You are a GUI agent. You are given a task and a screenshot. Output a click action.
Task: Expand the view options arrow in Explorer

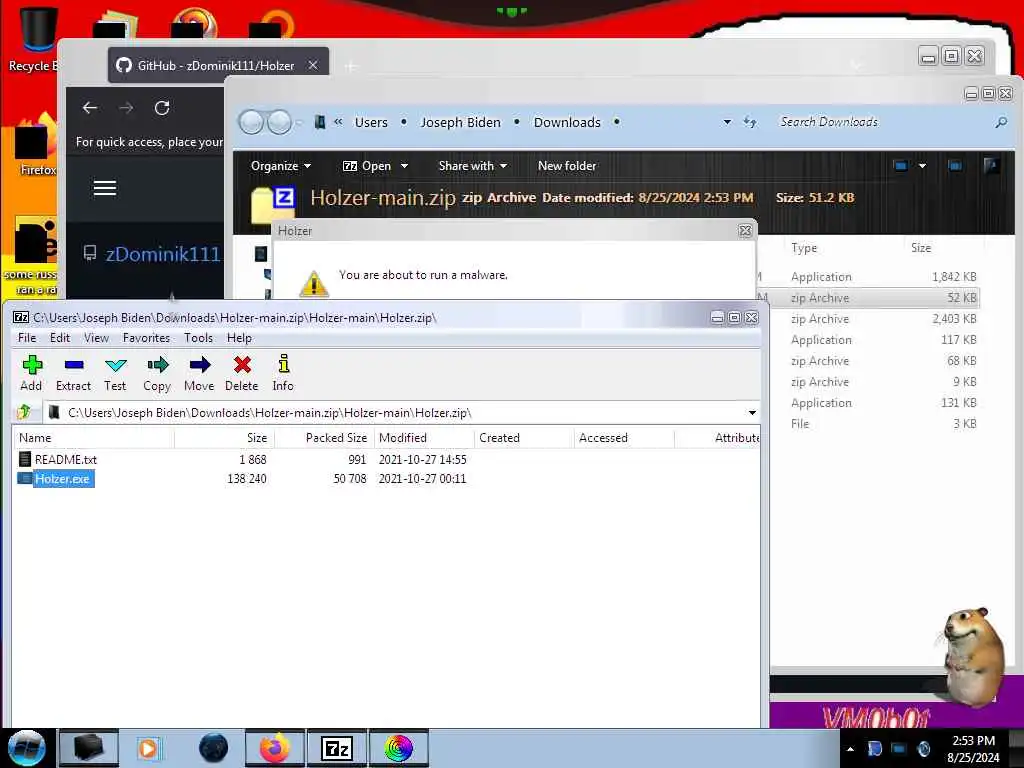click(922, 166)
